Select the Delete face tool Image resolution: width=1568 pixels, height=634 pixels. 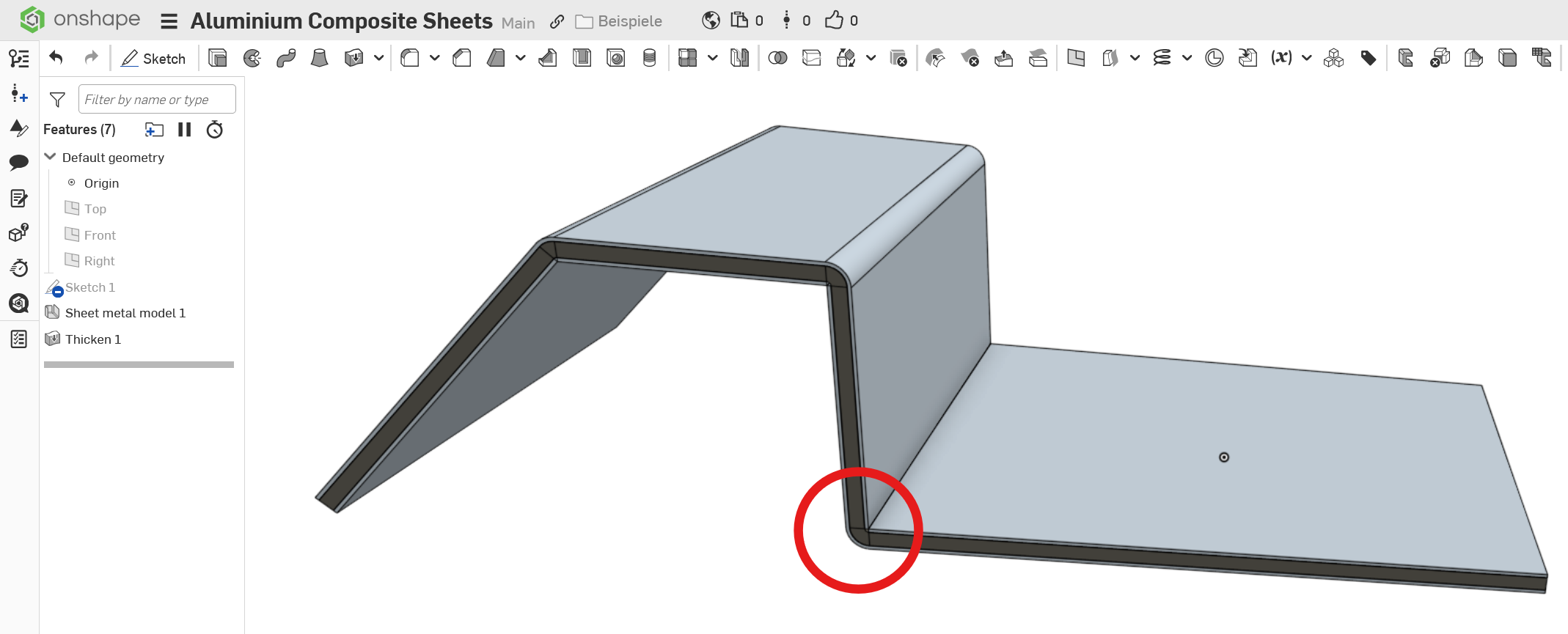click(x=970, y=58)
